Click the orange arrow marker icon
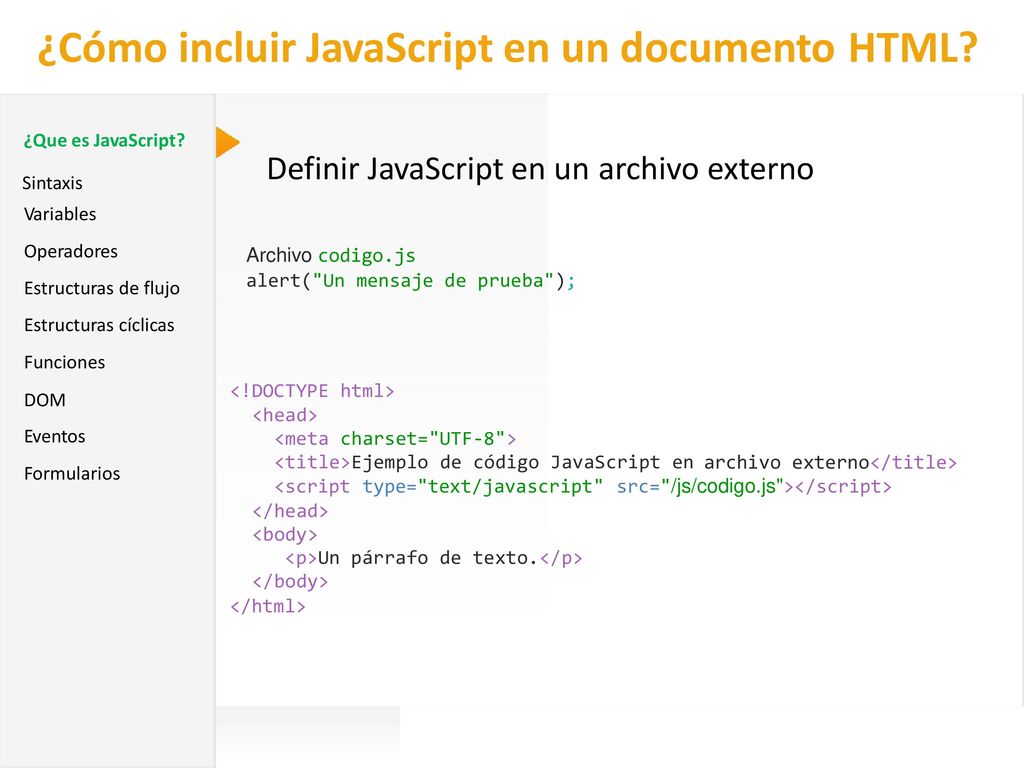Viewport: 1024px width, 768px height. [x=227, y=142]
